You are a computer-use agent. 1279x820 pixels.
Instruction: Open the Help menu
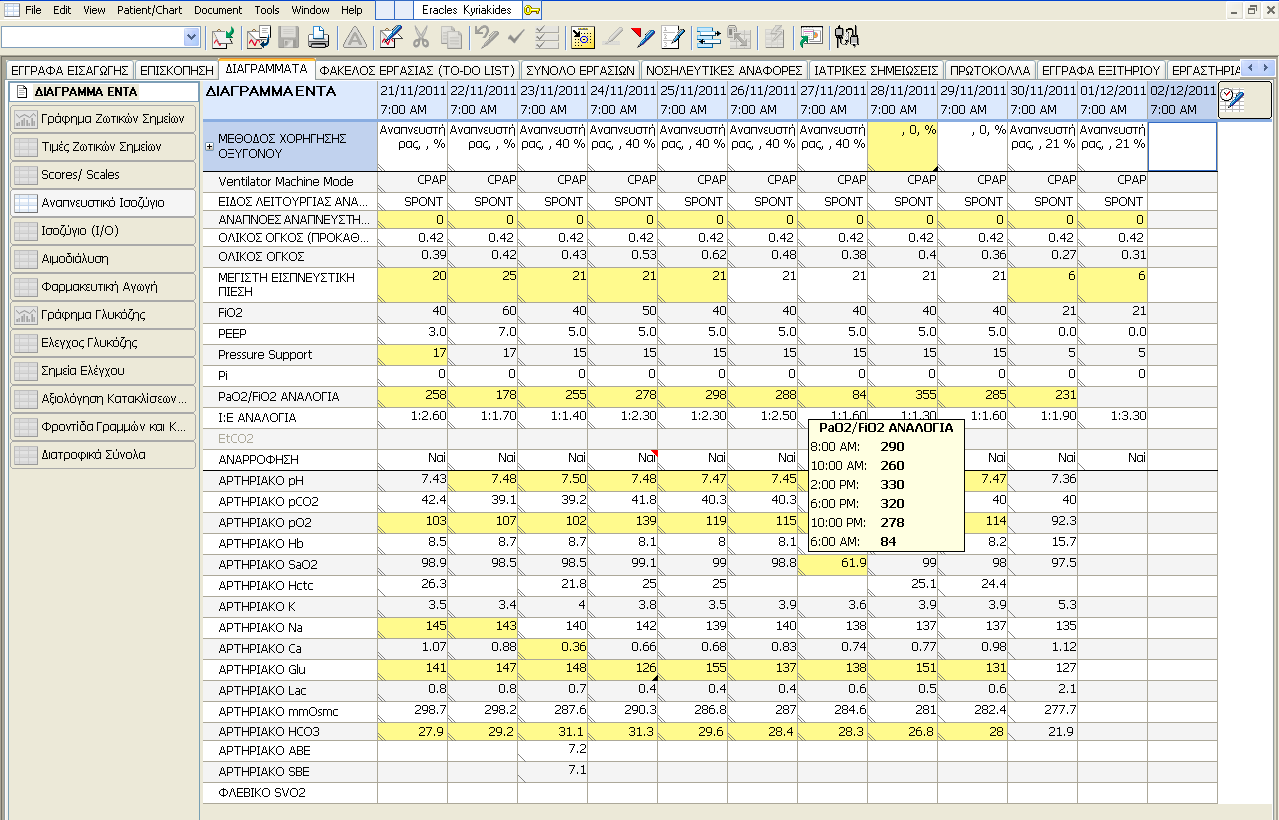pyautogui.click(x=352, y=10)
